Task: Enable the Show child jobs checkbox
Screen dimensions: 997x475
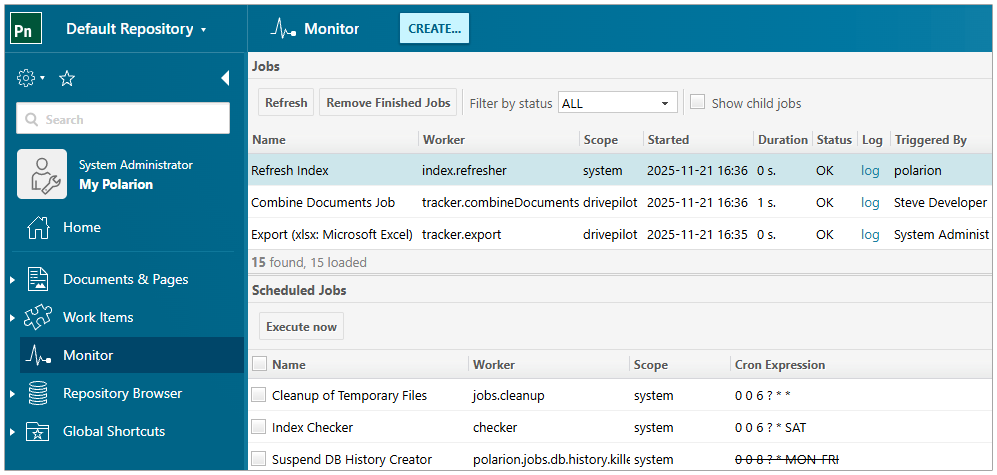Action: click(698, 102)
